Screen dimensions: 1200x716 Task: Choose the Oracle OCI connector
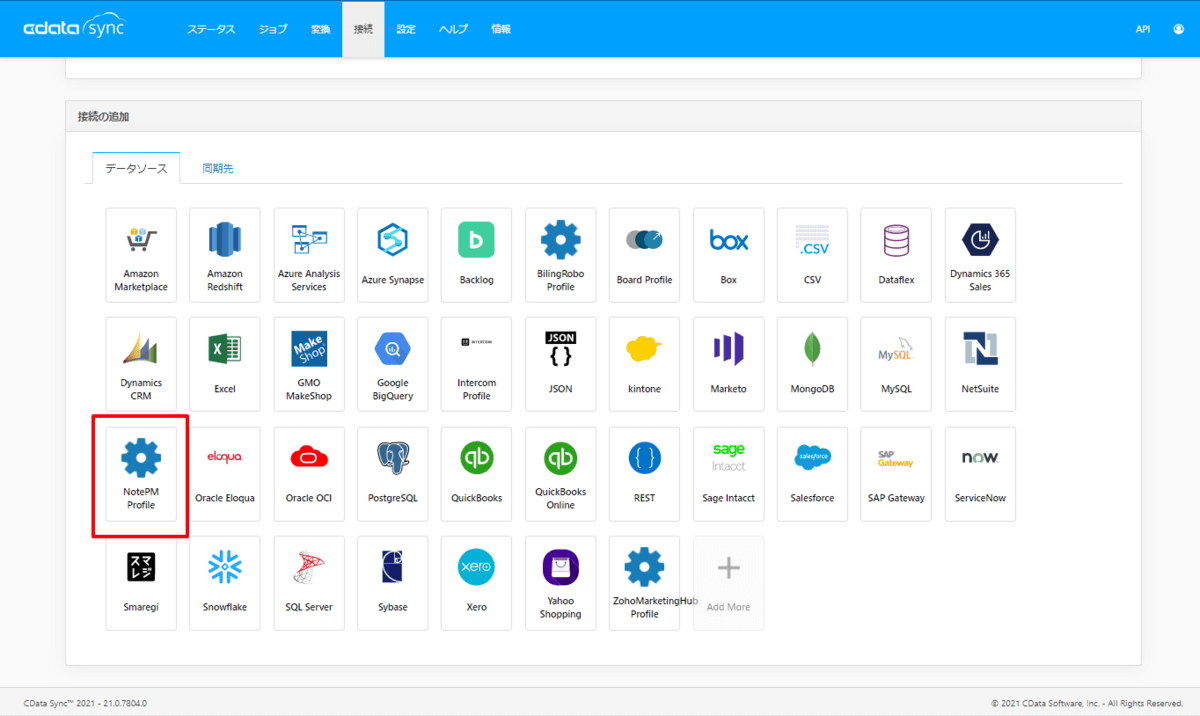click(309, 474)
